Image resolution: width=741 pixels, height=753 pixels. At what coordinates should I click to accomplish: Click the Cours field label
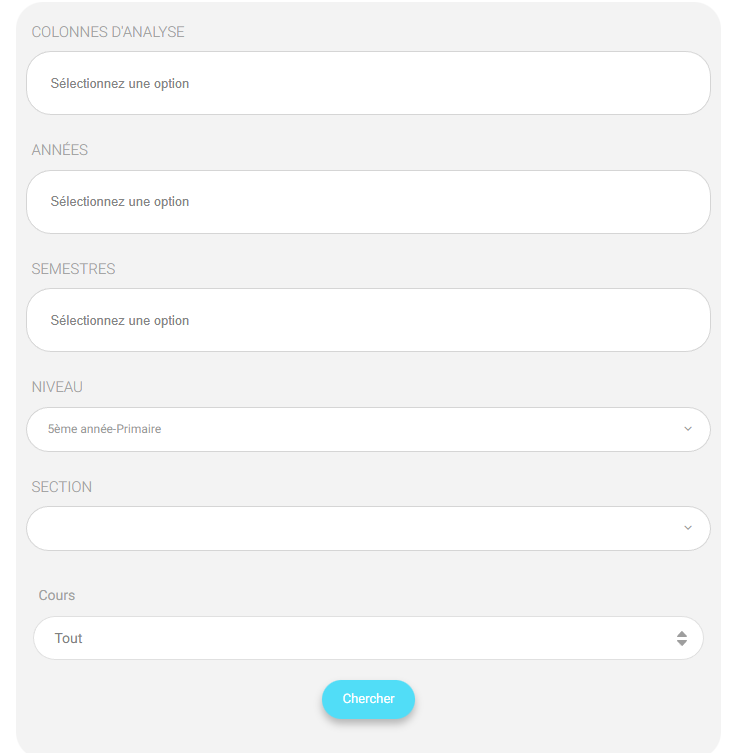point(57,595)
